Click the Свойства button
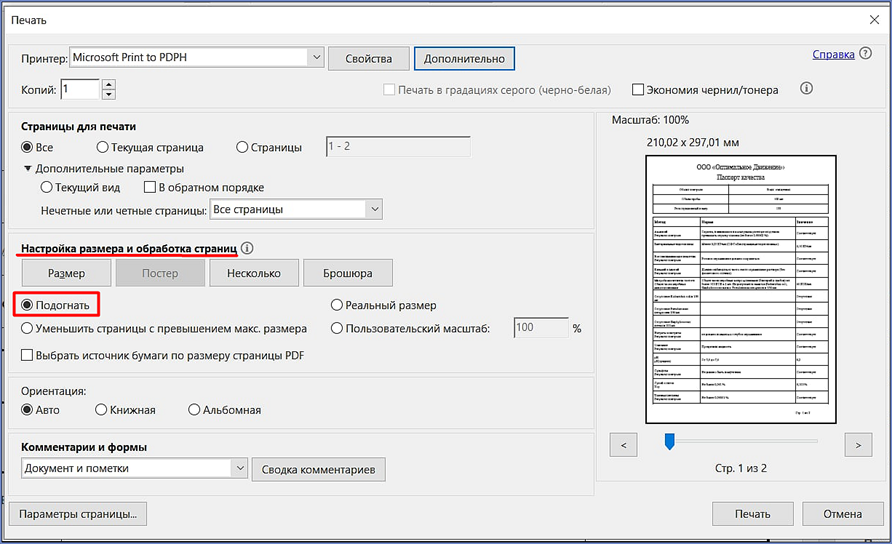This screenshot has width=892, height=544. (x=369, y=59)
